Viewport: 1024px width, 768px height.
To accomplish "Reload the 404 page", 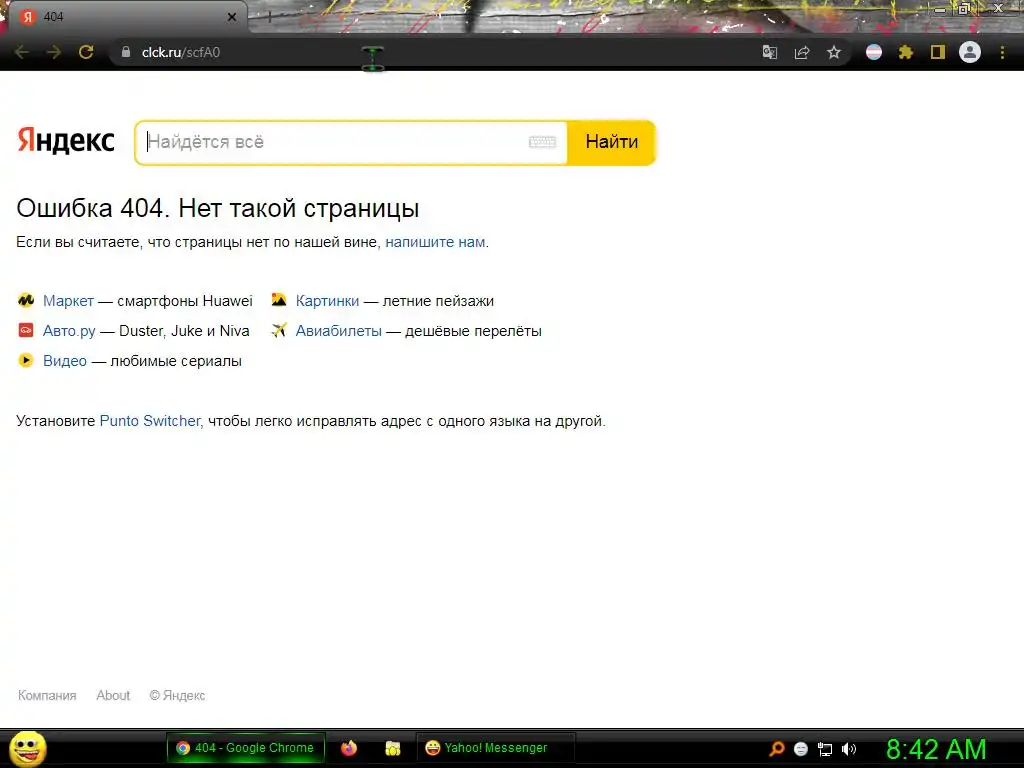I will click(x=86, y=52).
